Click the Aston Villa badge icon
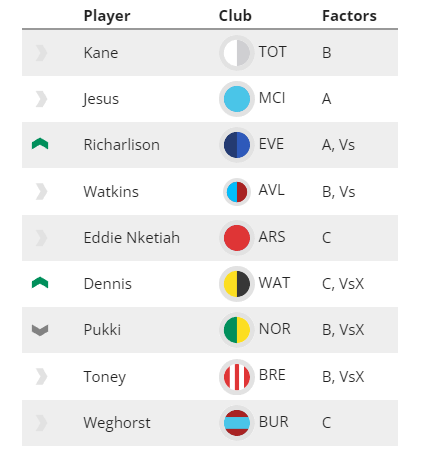The width and height of the screenshot is (426, 455). (237, 192)
